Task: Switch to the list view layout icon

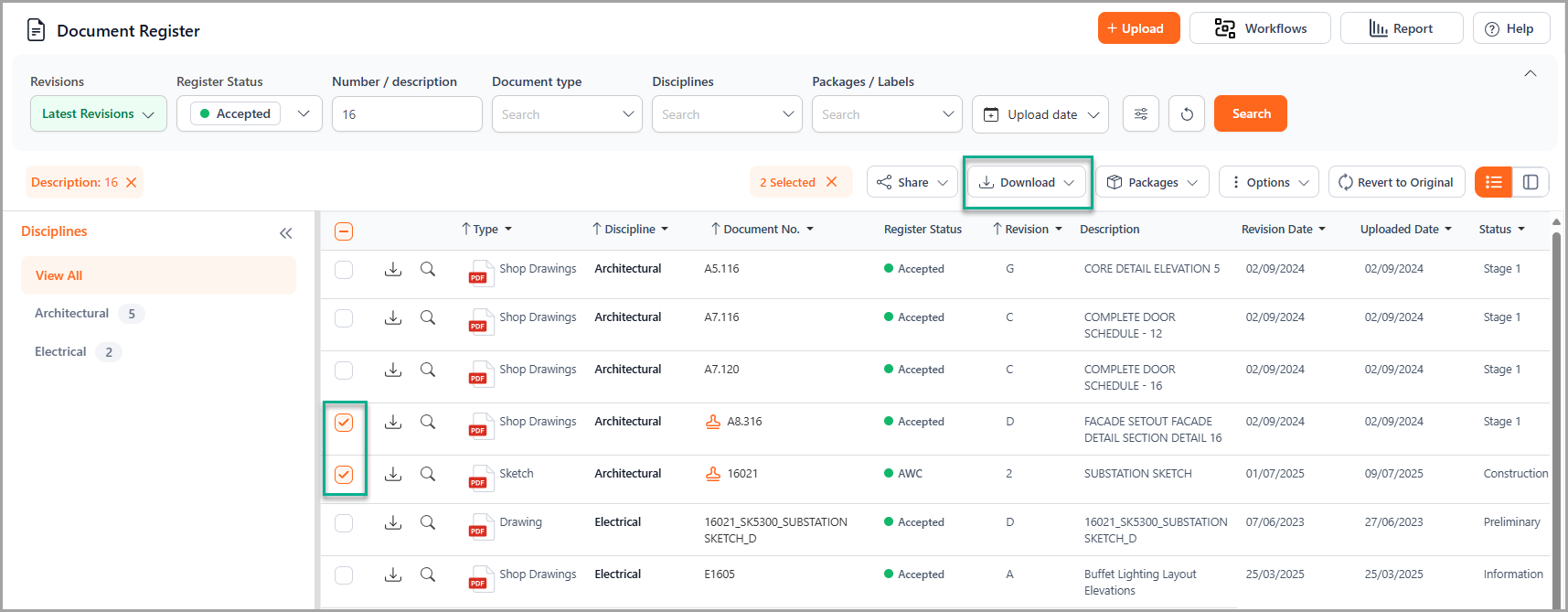Action: (1493, 182)
